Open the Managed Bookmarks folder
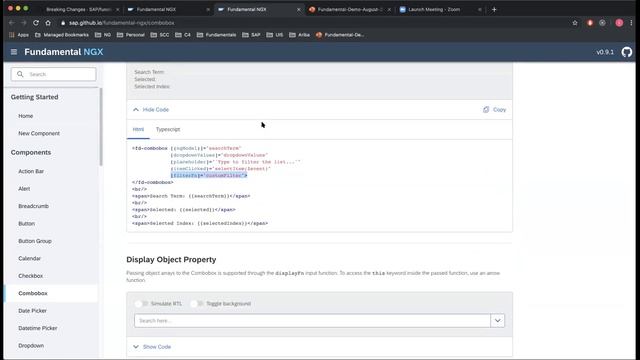 click(62, 35)
